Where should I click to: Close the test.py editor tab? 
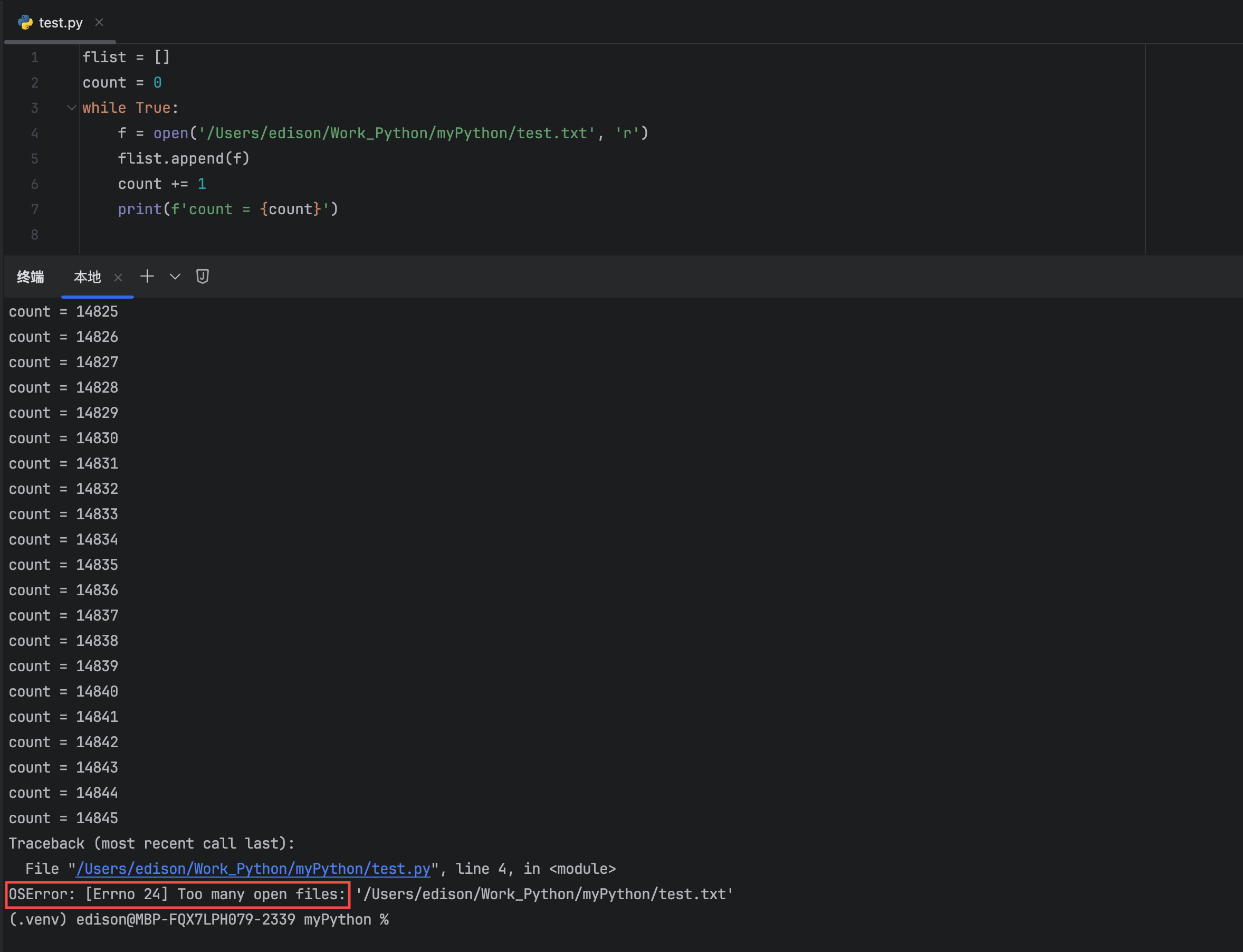point(99,22)
